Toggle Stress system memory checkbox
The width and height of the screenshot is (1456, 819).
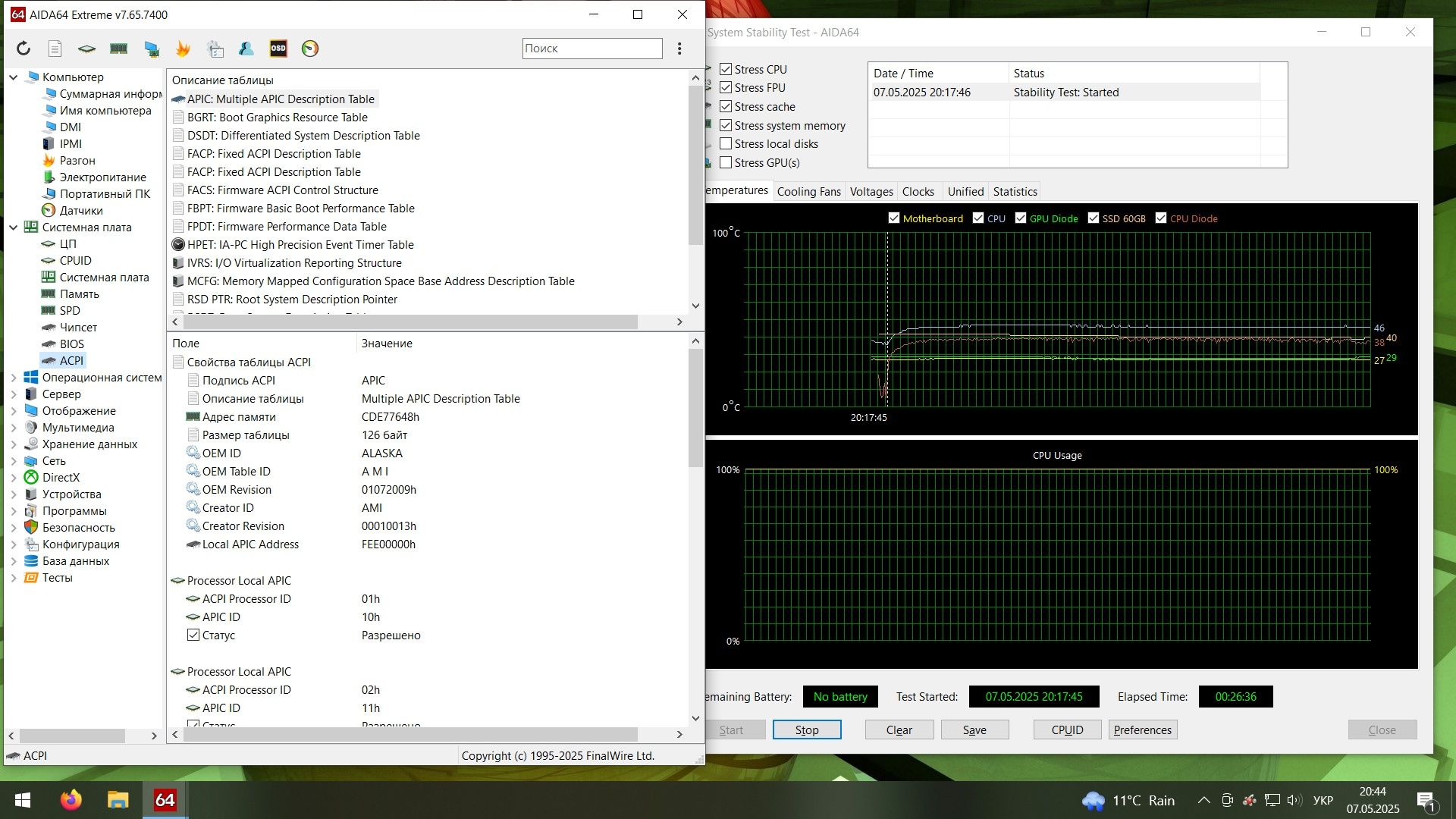tap(726, 125)
